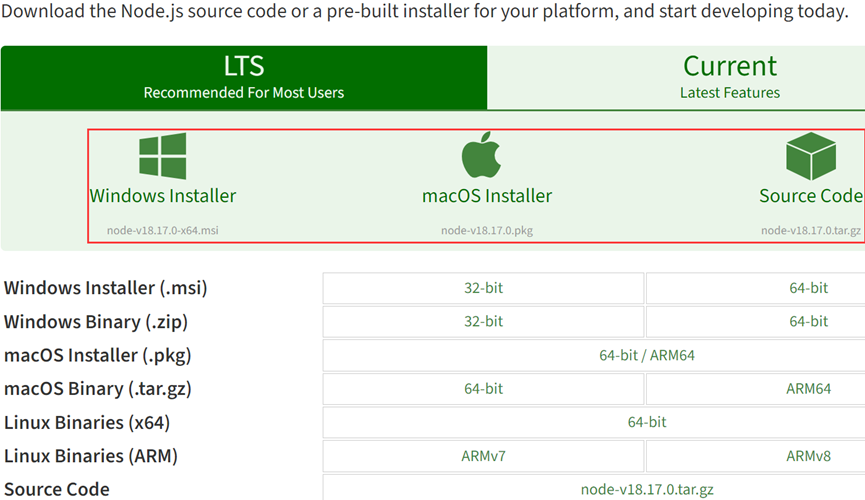This screenshot has width=865, height=500.
Task: Open the Source Code heading link
Action: point(811,196)
